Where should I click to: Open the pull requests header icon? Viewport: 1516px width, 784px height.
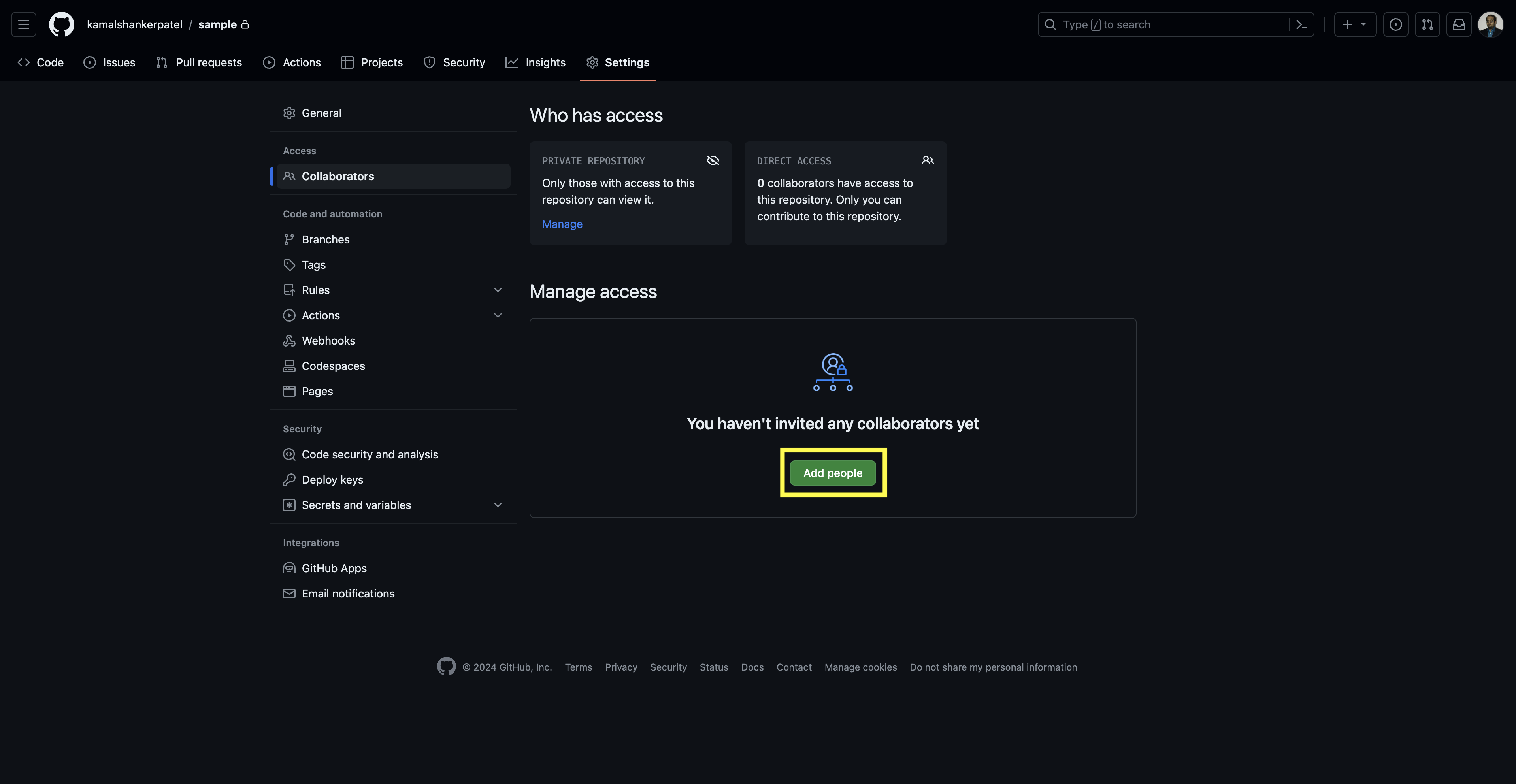coord(1427,25)
